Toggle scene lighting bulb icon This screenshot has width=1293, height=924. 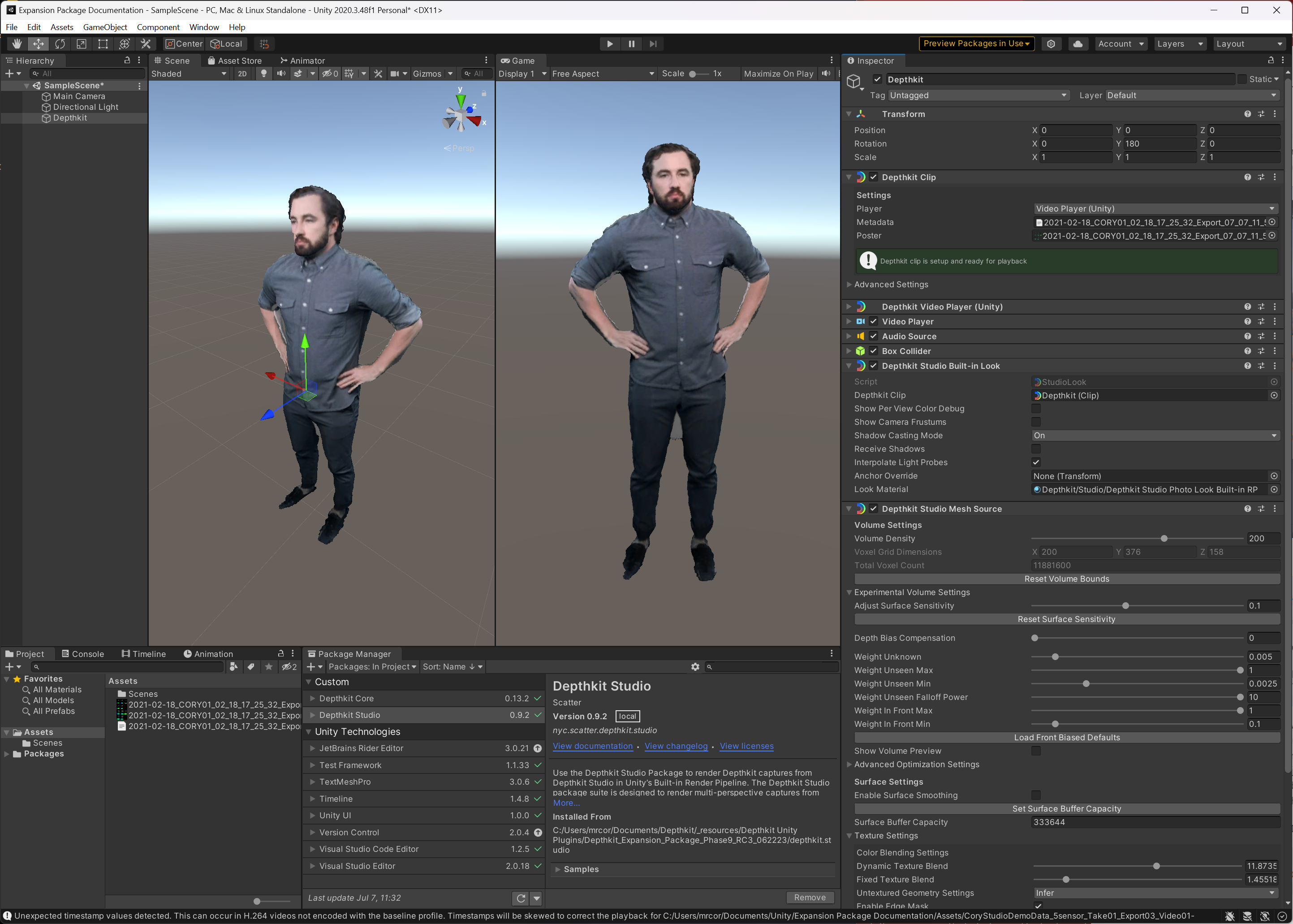(263, 74)
